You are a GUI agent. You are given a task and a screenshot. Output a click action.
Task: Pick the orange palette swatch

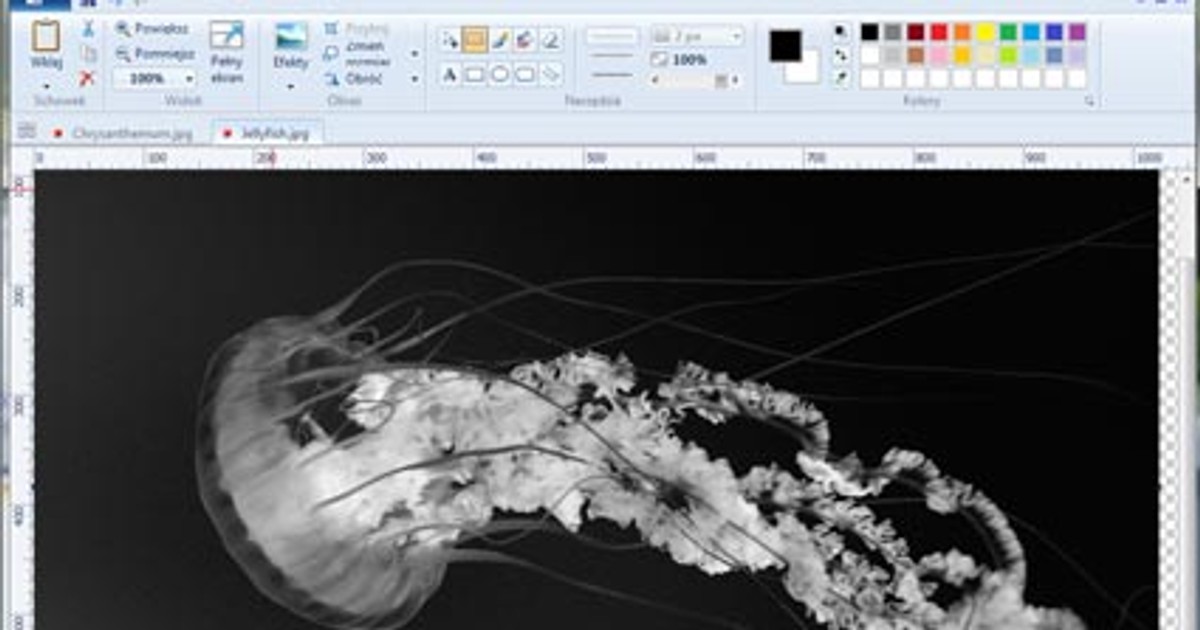click(x=962, y=32)
